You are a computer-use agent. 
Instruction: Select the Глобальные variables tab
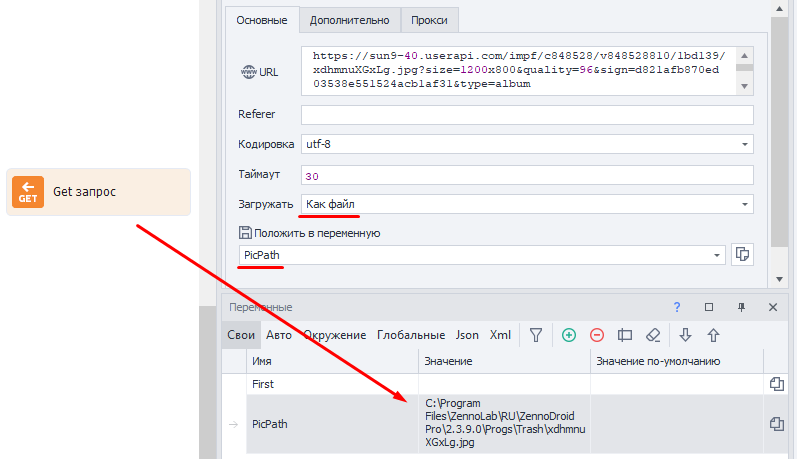pyautogui.click(x=411, y=336)
